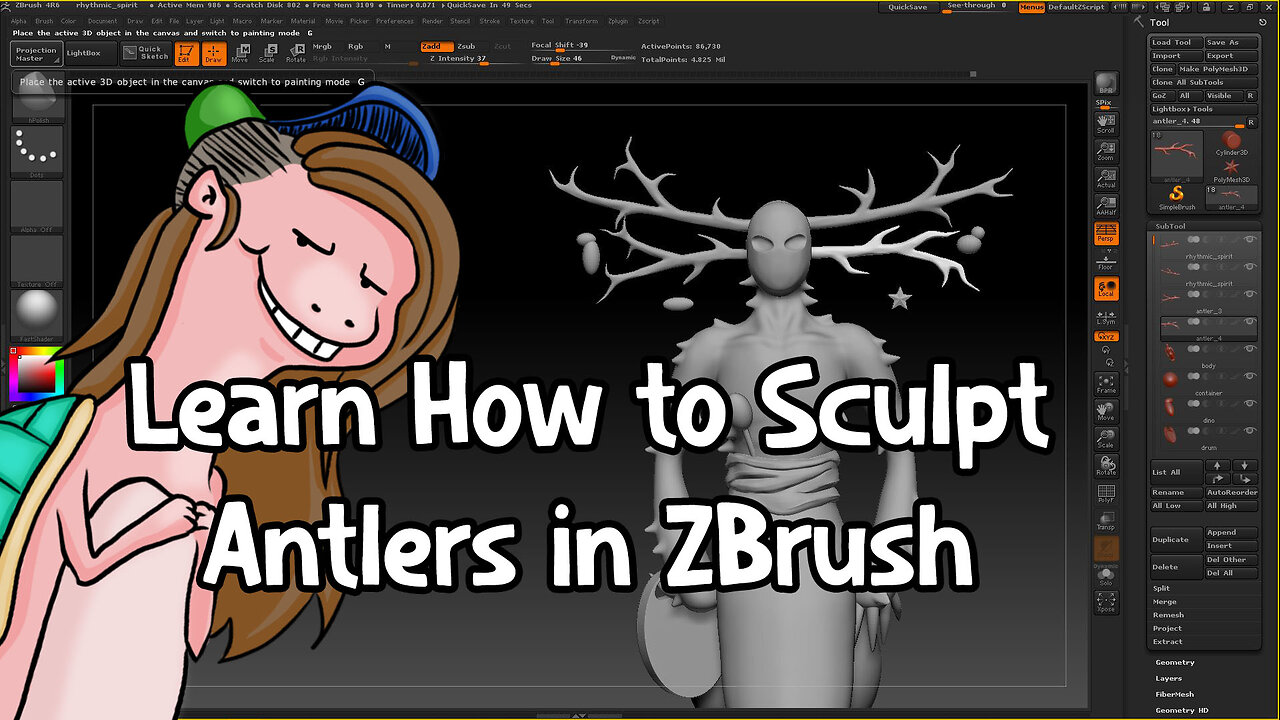
Task: Toggle Zsub mode
Action: pyautogui.click(x=466, y=46)
